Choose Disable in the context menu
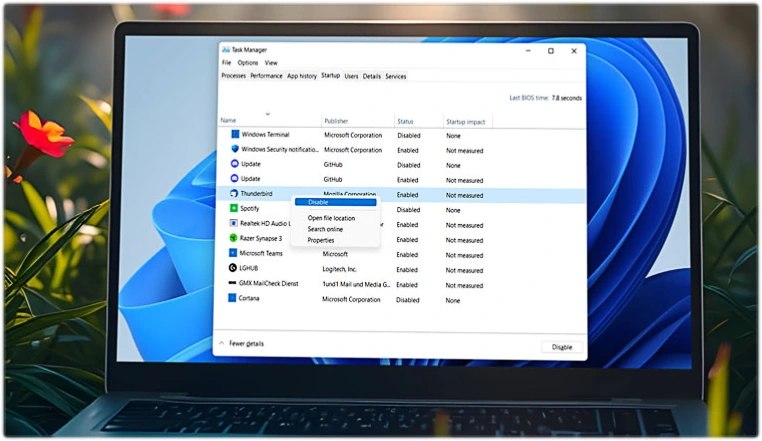The width and height of the screenshot is (762, 441). pos(335,202)
